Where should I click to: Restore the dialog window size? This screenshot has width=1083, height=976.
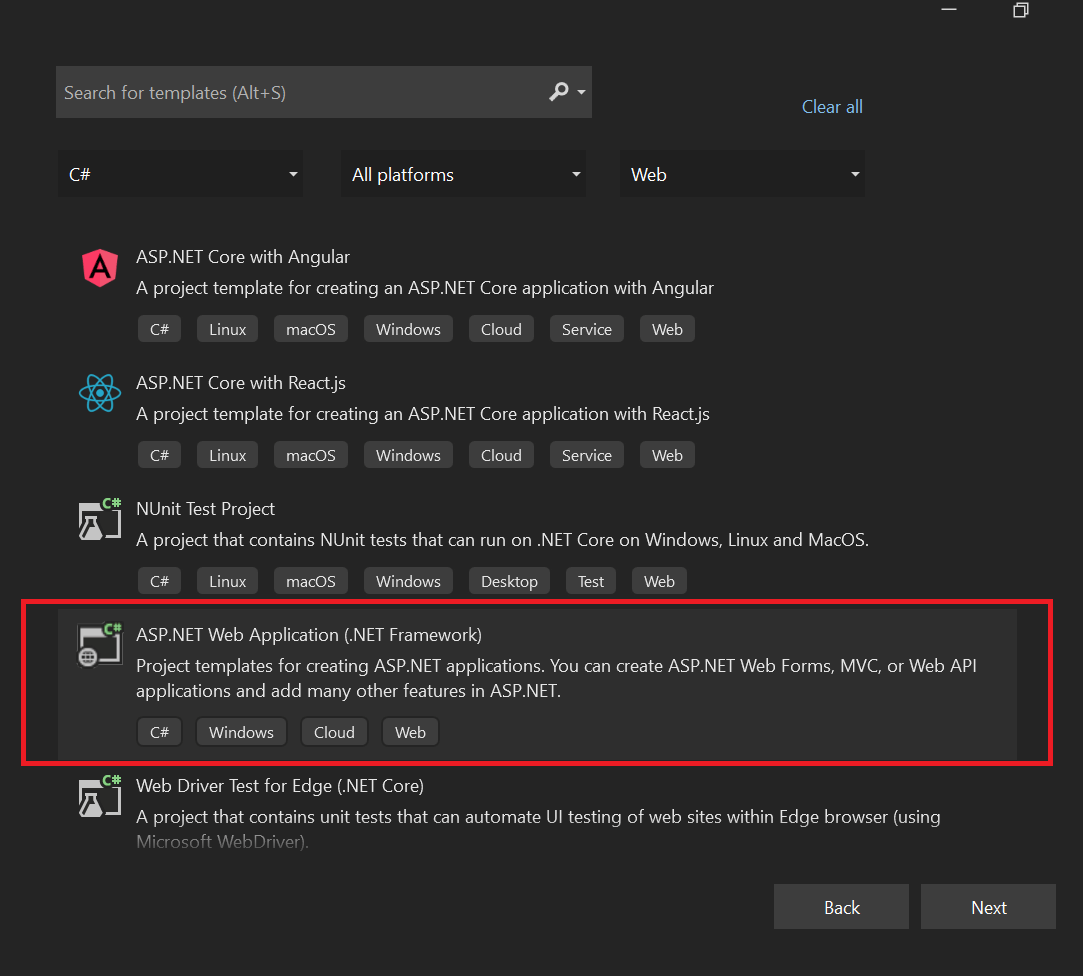(x=1021, y=10)
